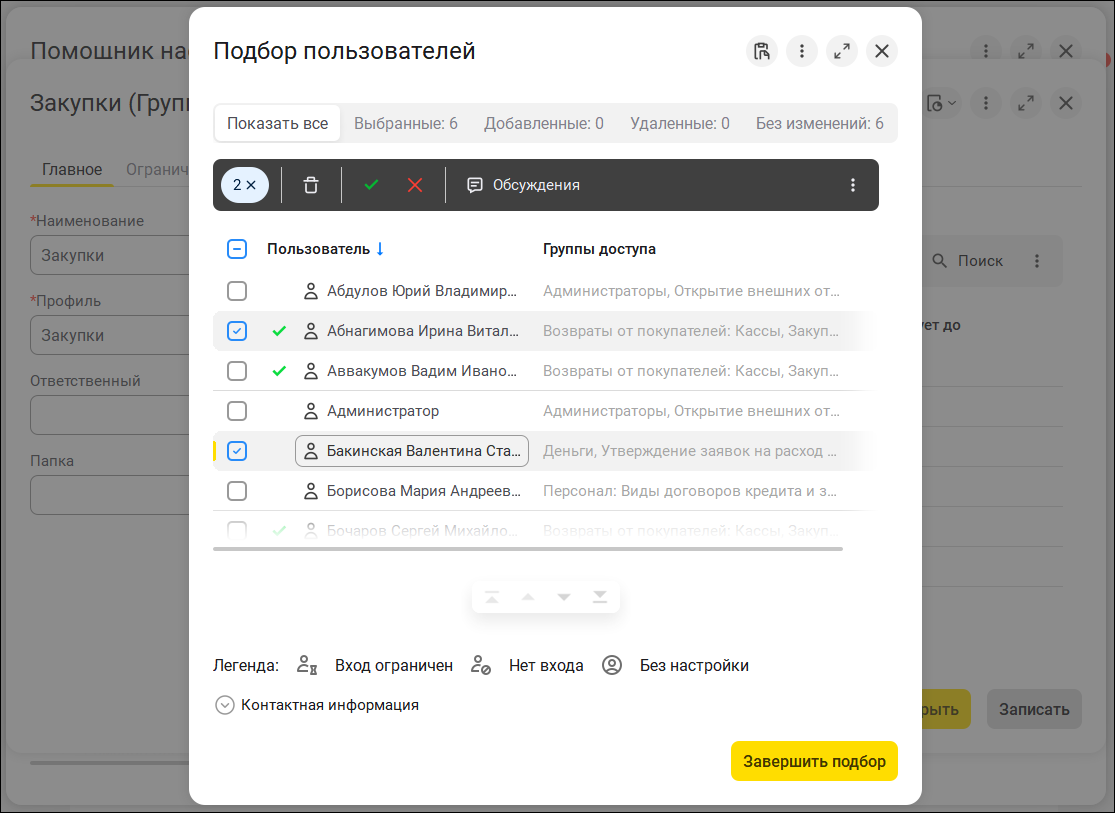Open the Главное tab in the Закупки window
This screenshot has height=813, width=1115.
point(72,169)
